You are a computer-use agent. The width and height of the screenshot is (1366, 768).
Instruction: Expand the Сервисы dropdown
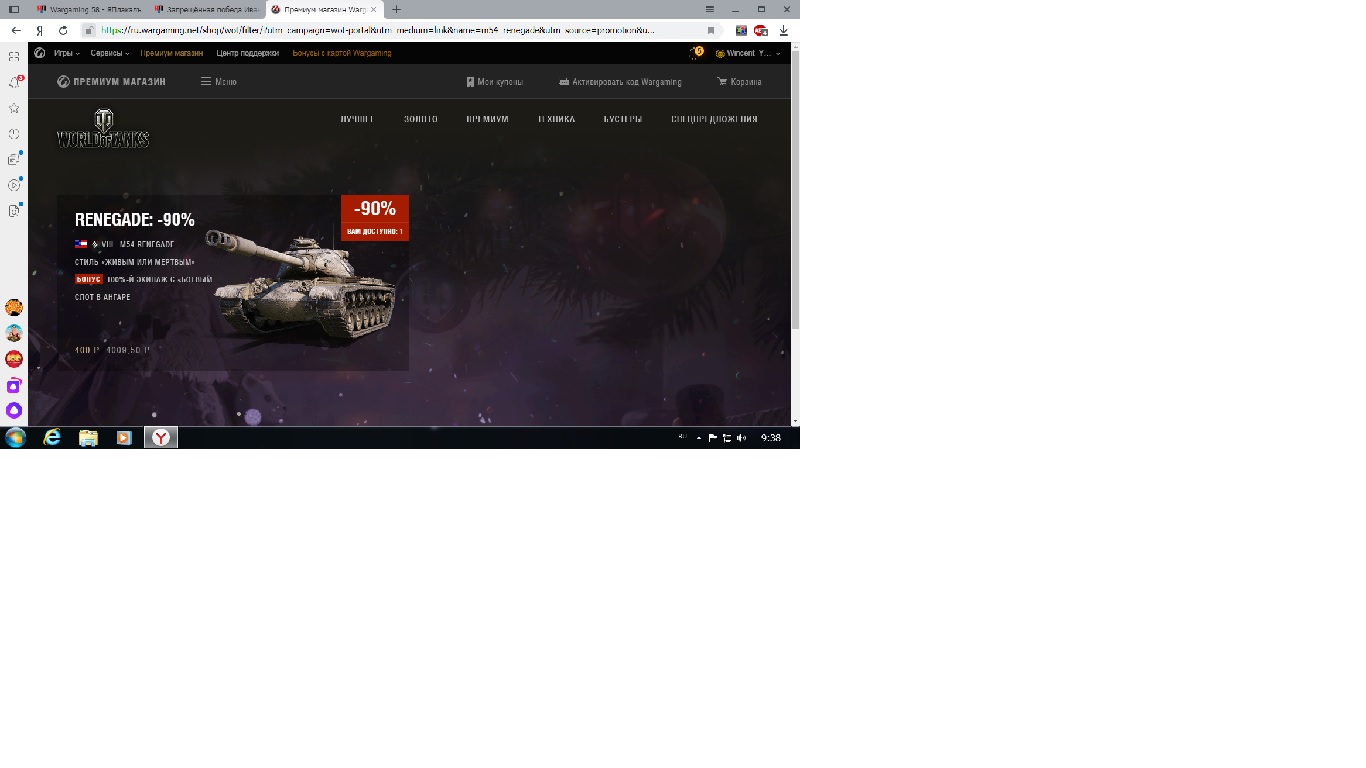tap(110, 53)
